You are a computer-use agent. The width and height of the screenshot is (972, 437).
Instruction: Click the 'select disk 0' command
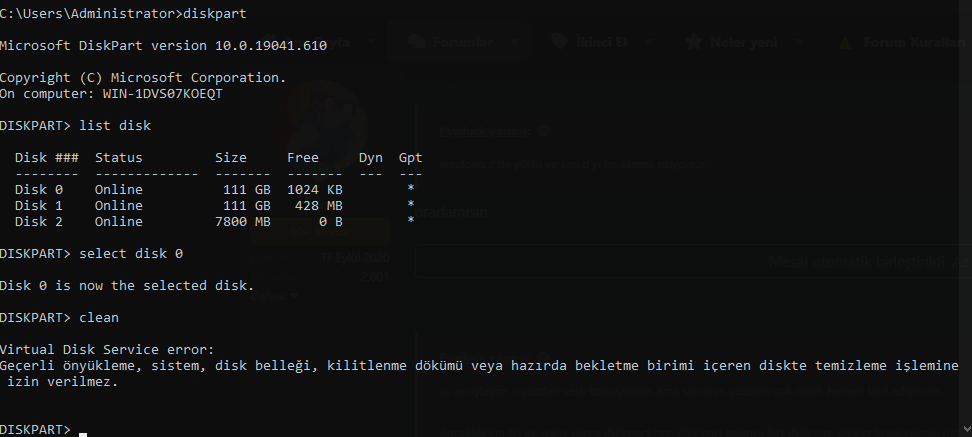coord(131,254)
